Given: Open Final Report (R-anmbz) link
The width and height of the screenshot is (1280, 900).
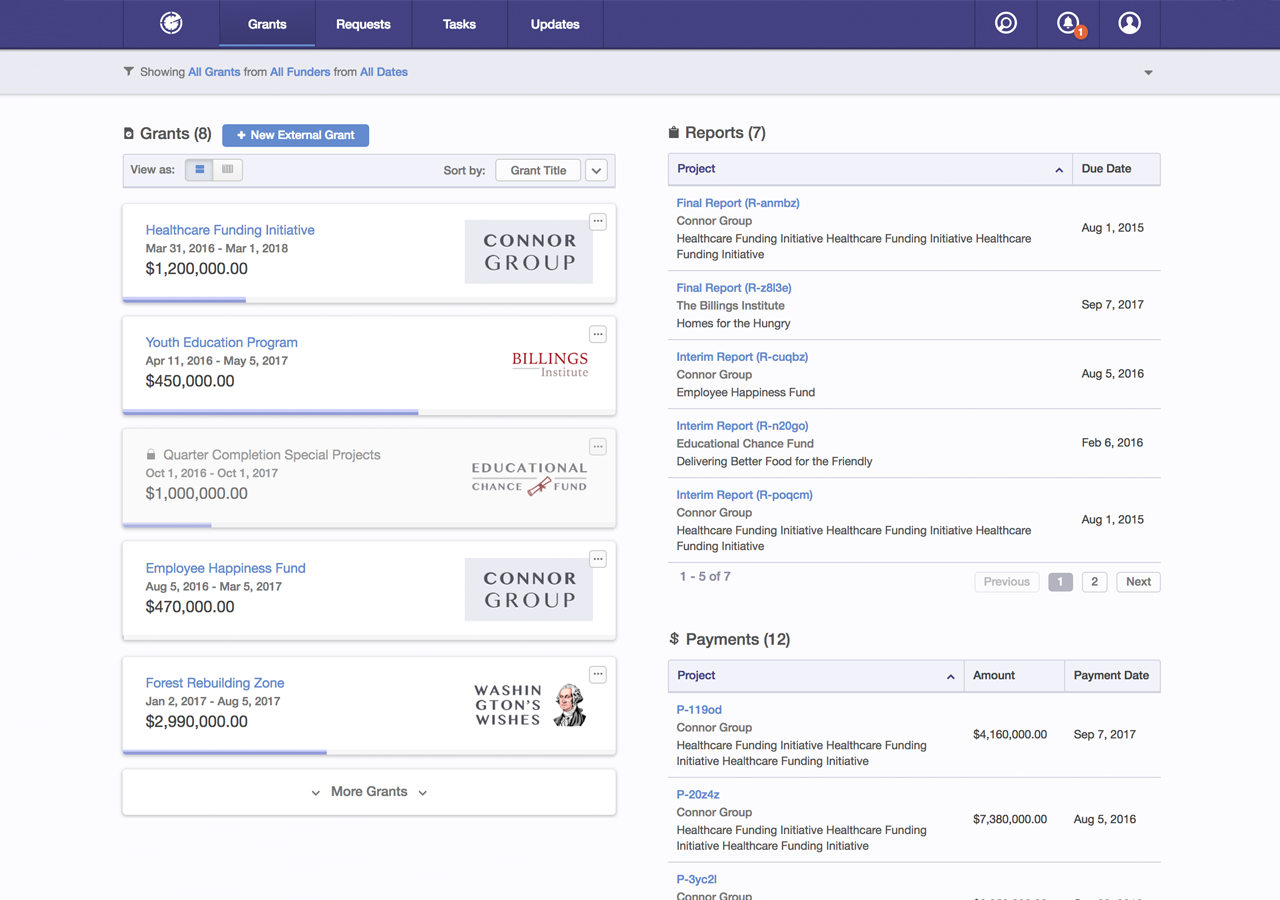Looking at the screenshot, I should click(x=737, y=203).
